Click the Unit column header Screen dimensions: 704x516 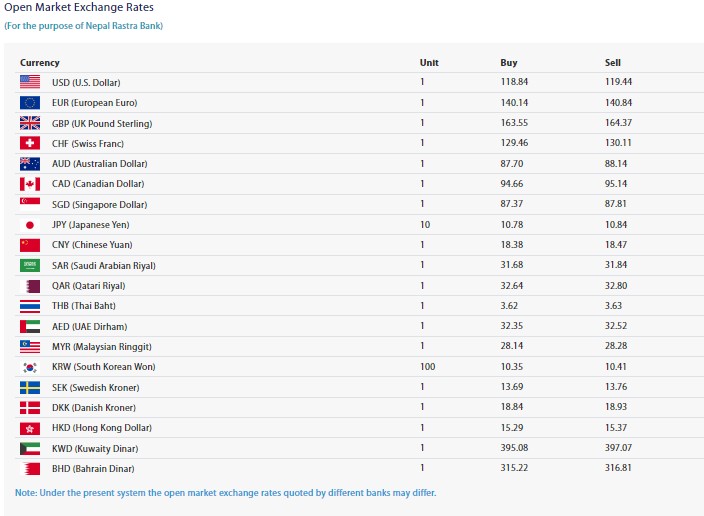(x=429, y=62)
